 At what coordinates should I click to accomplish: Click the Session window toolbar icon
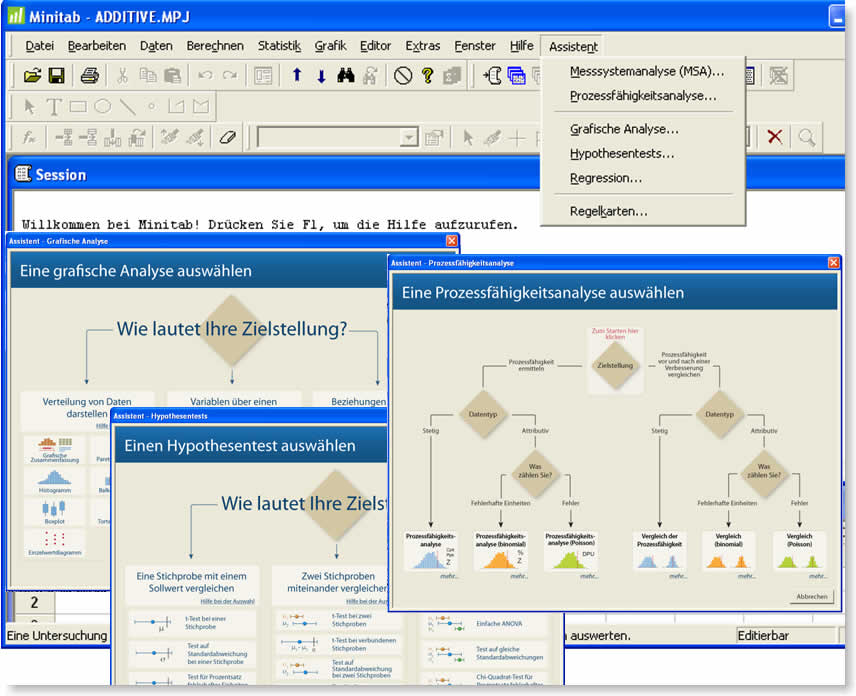click(493, 75)
